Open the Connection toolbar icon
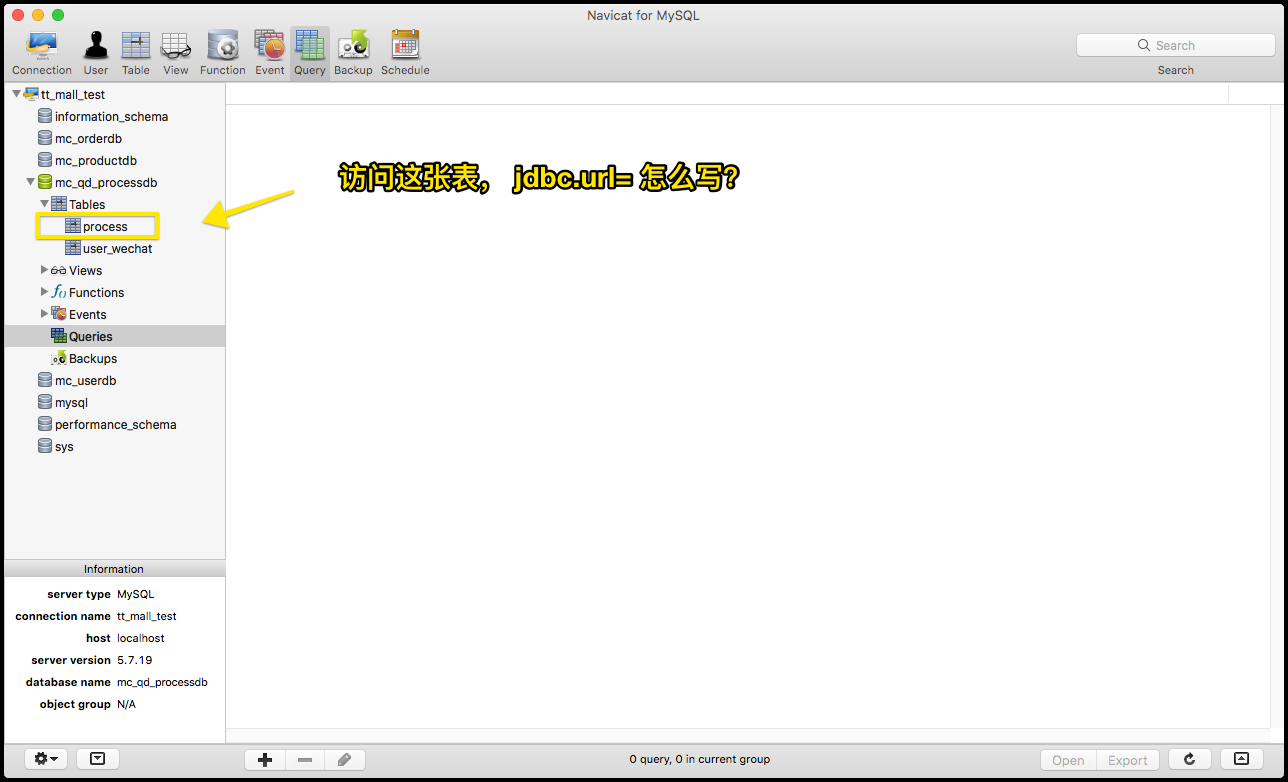Screen dimensions: 1288x782 click(42, 53)
